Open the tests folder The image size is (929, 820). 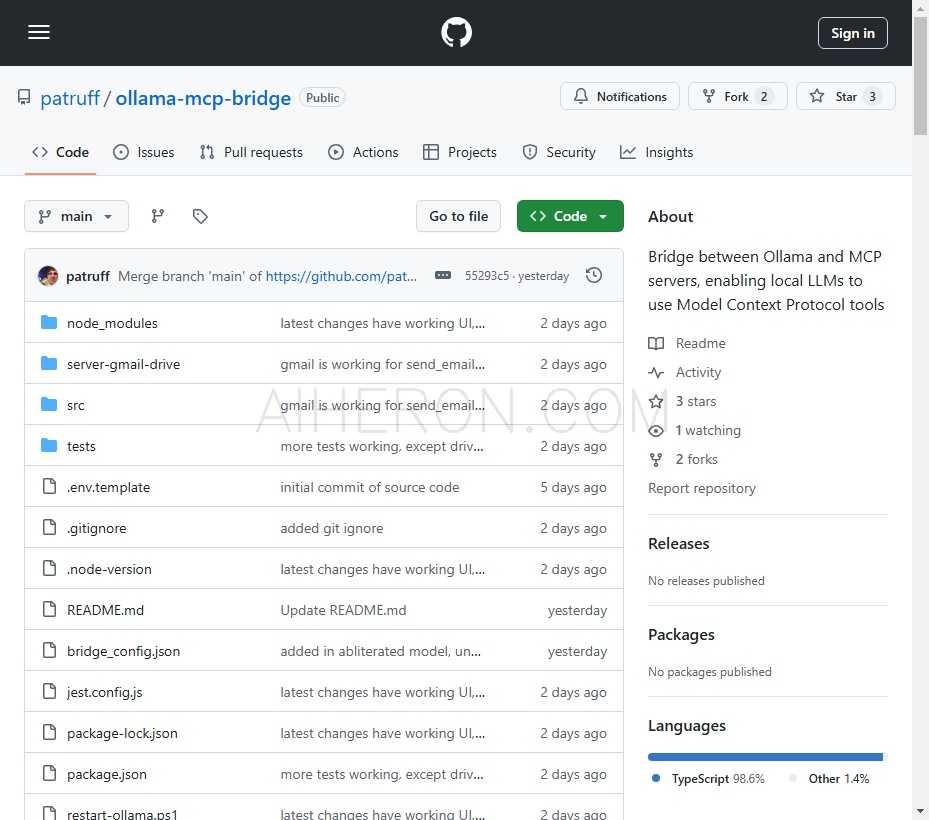tap(81, 446)
